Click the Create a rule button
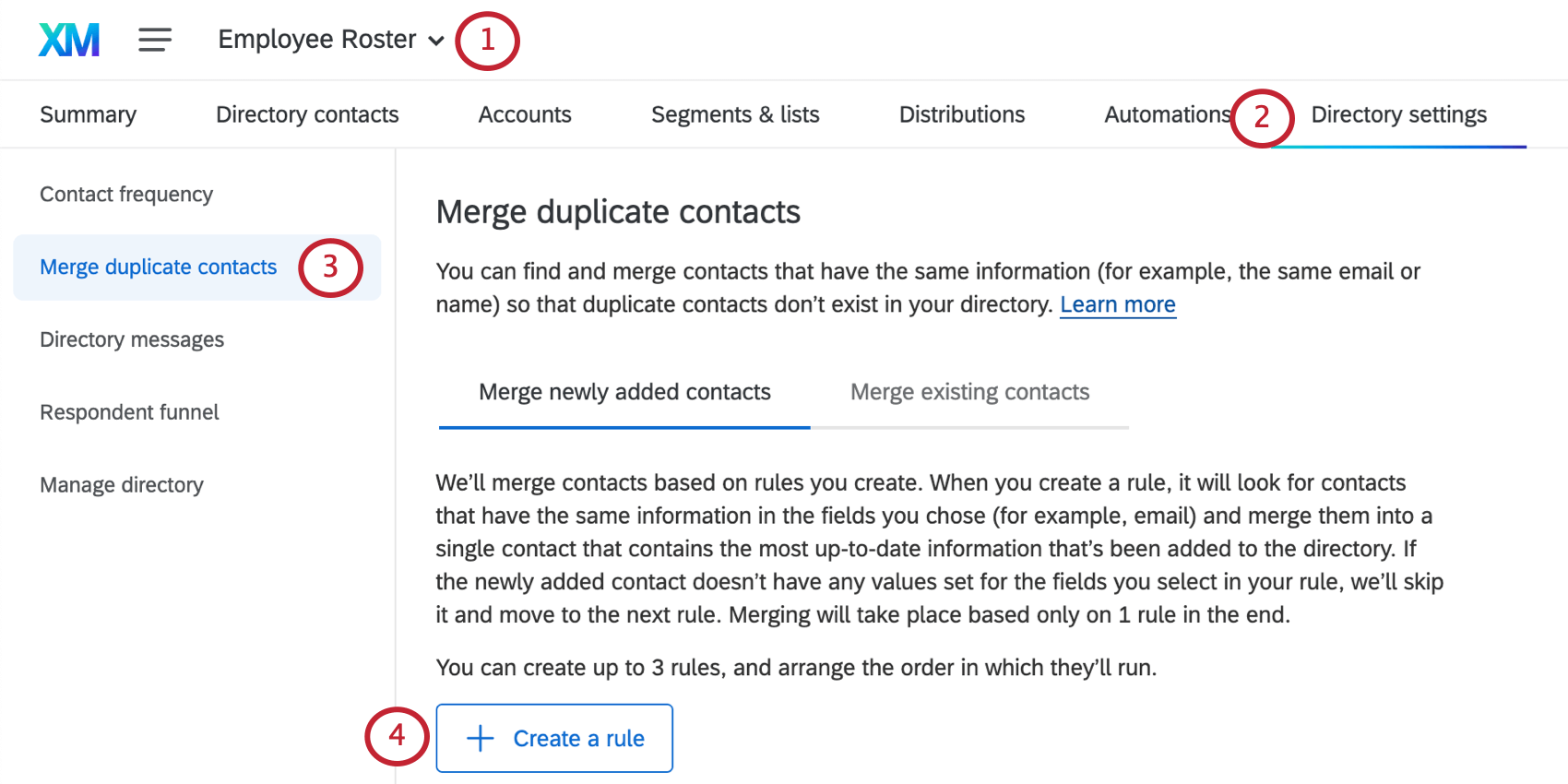The height and width of the screenshot is (784, 1568). [553, 738]
